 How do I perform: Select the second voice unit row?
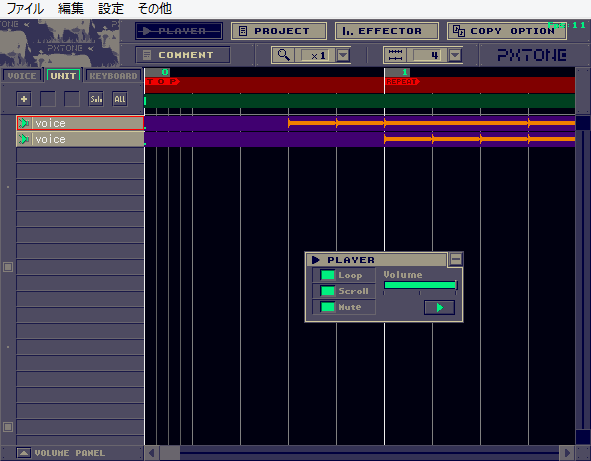click(x=80, y=139)
